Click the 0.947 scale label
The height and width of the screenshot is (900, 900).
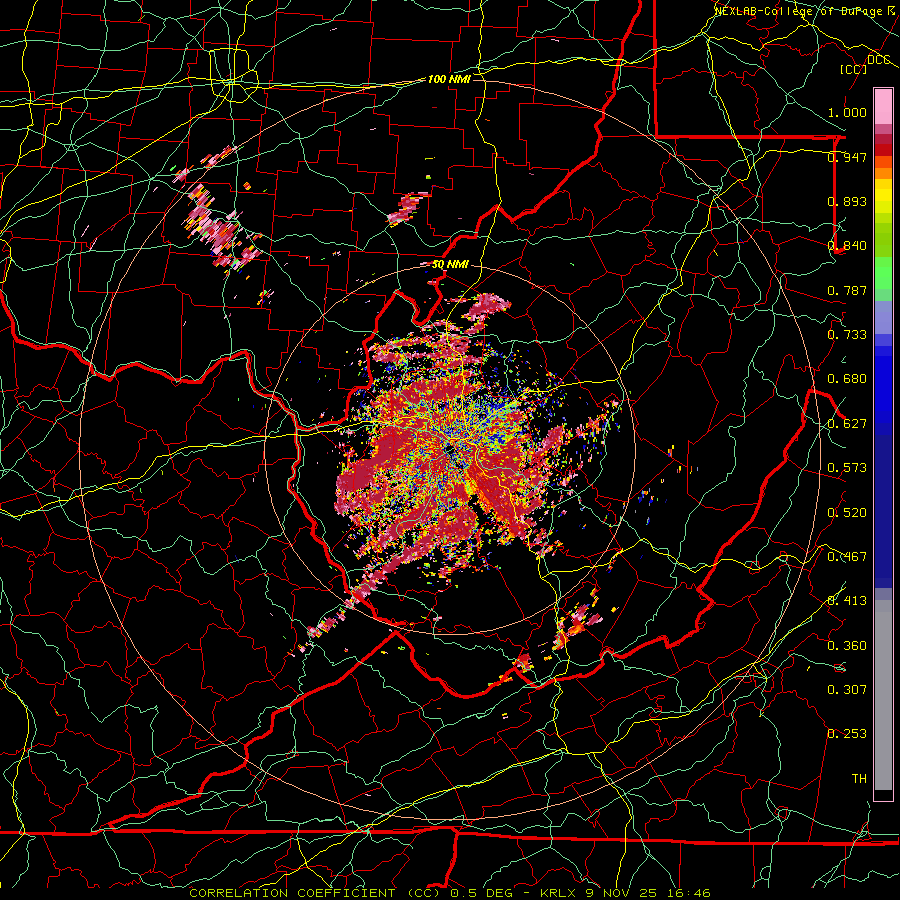(x=847, y=157)
